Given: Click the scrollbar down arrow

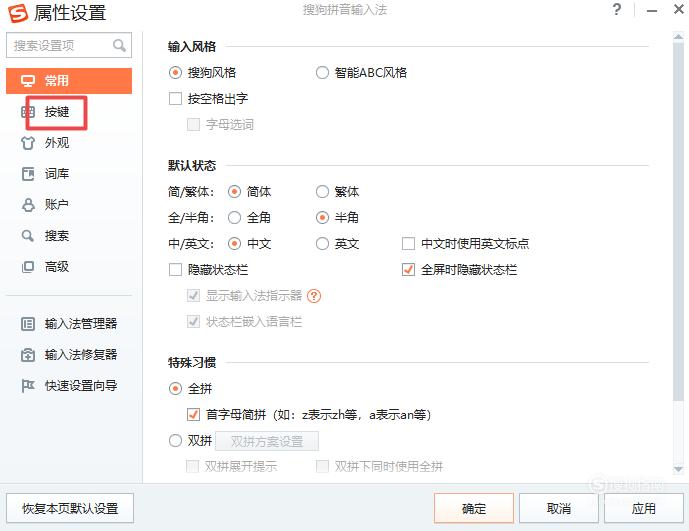Looking at the screenshot, I should click(x=678, y=470).
